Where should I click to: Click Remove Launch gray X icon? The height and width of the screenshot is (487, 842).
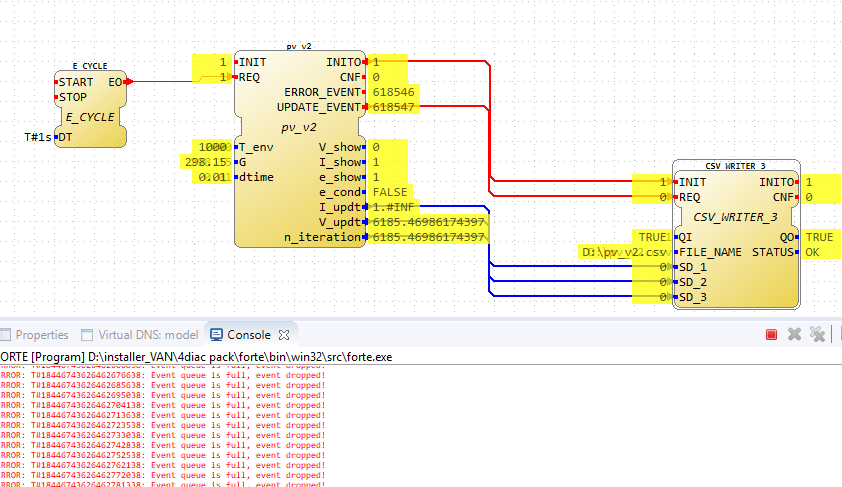[794, 334]
